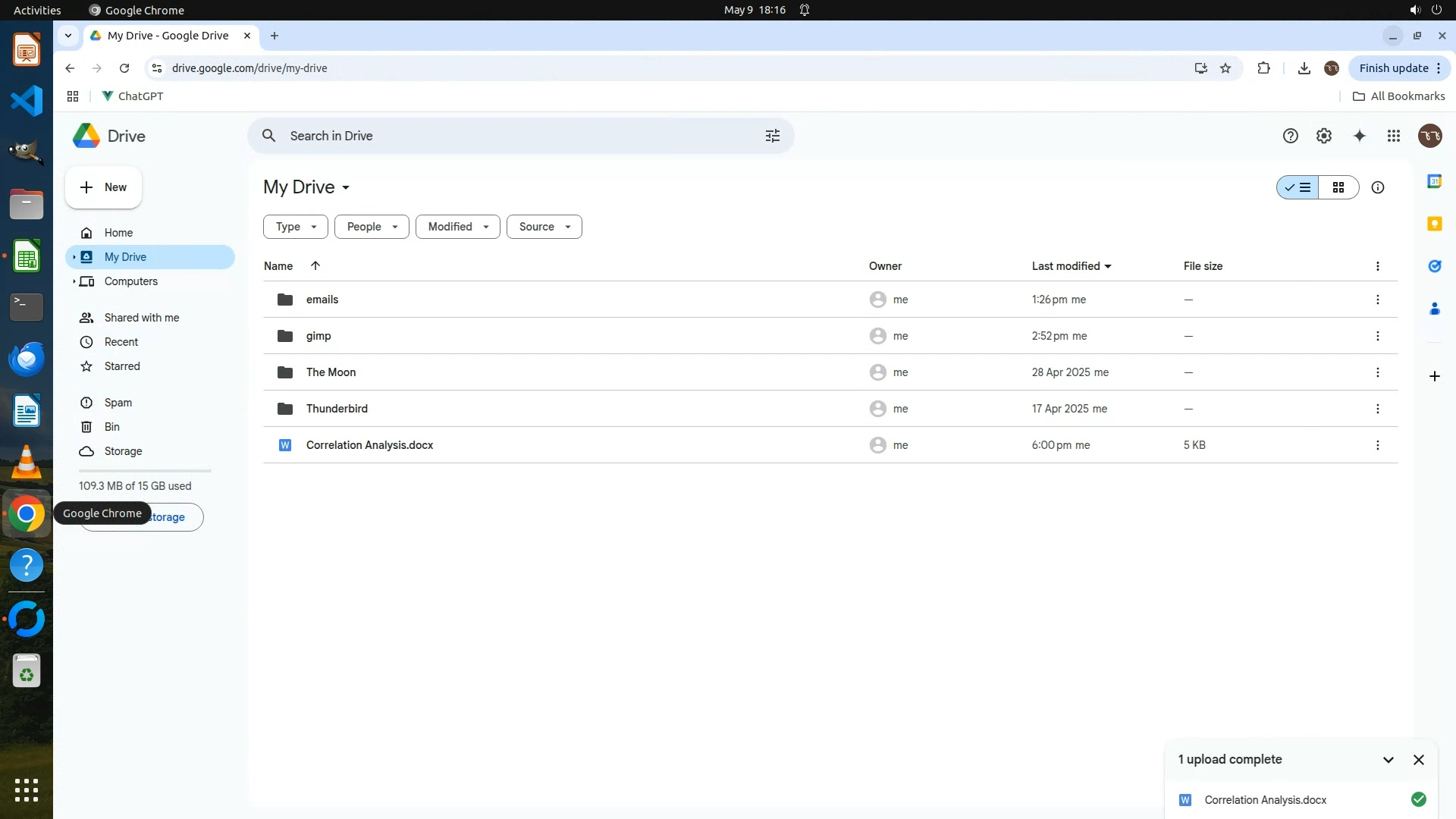Go to Shared with me
Viewport: 1456px width, 819px height.
(x=142, y=318)
